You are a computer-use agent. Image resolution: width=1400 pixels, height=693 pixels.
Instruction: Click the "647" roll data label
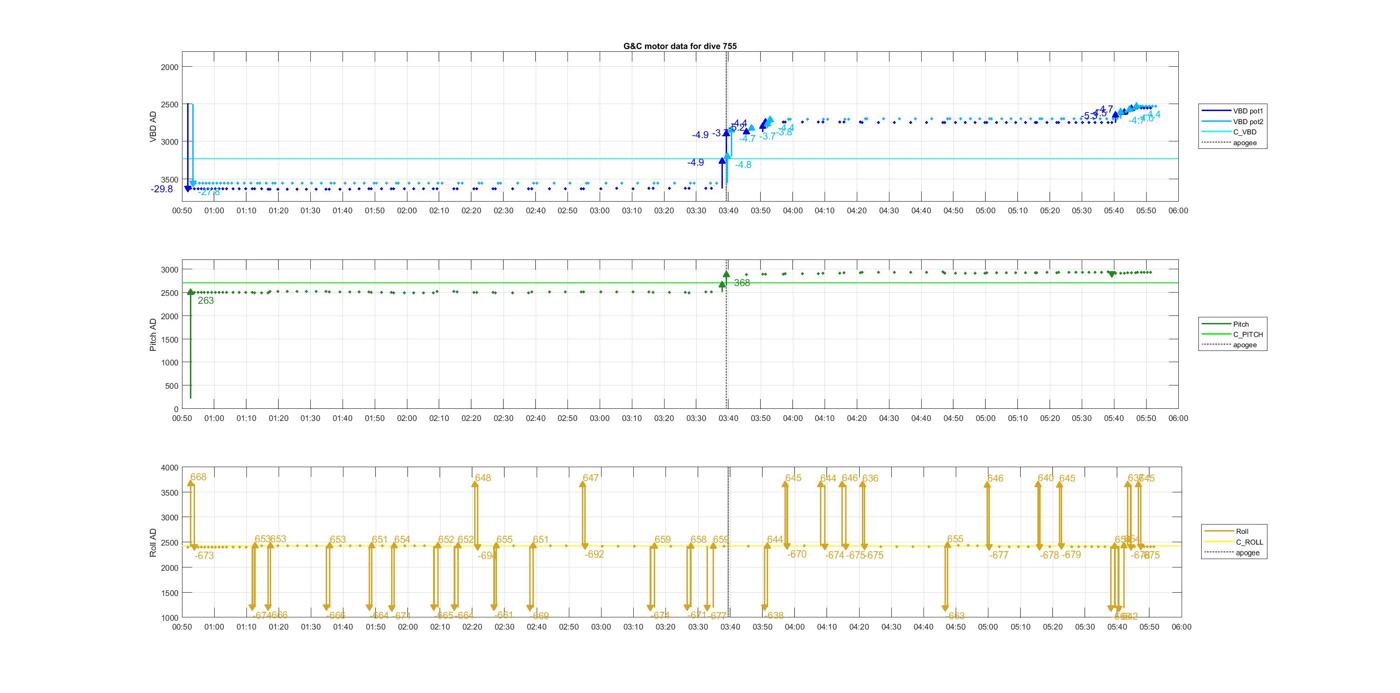590,478
